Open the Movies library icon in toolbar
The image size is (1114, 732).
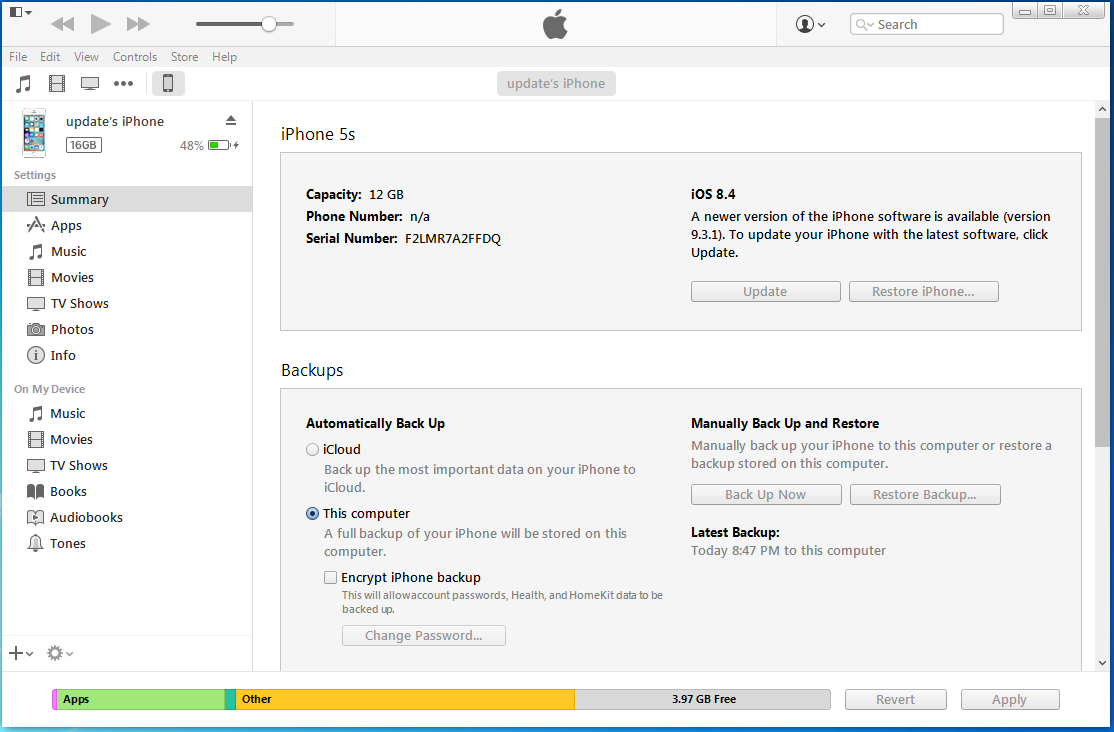[x=57, y=84]
